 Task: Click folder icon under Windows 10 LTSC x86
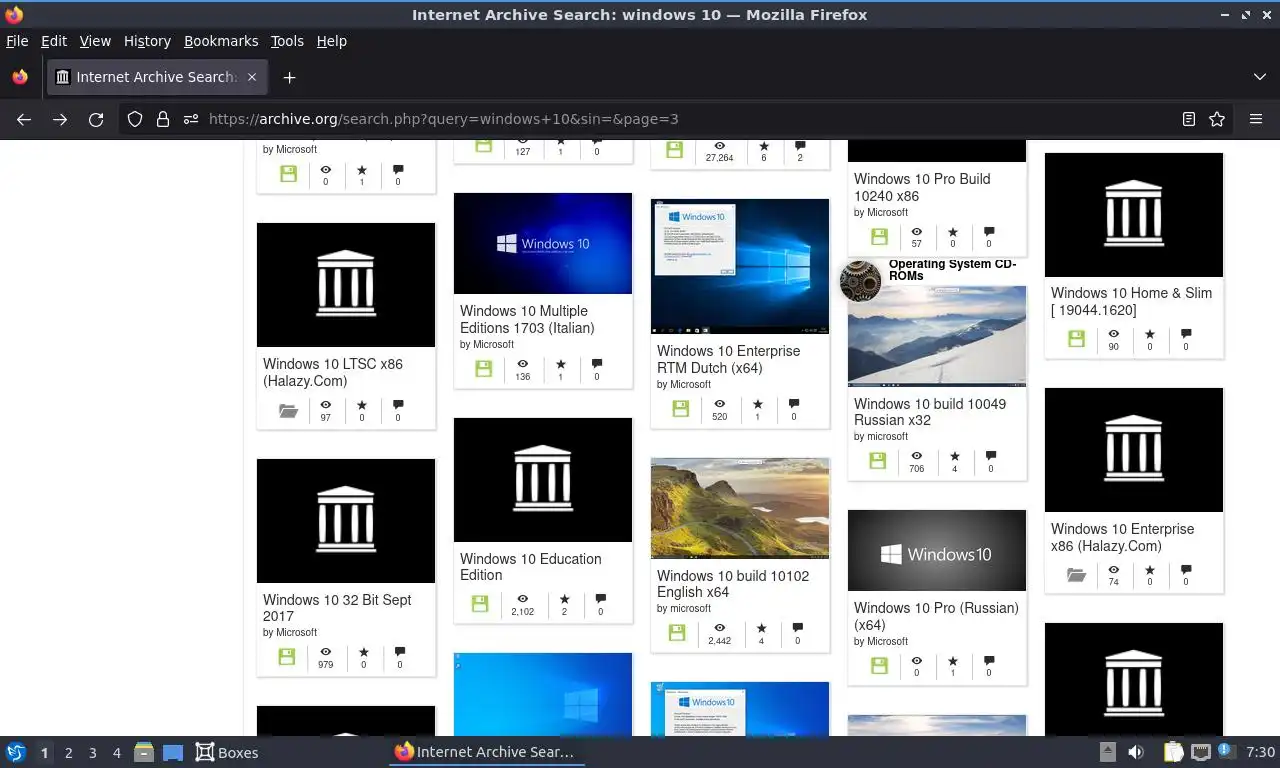click(x=288, y=410)
